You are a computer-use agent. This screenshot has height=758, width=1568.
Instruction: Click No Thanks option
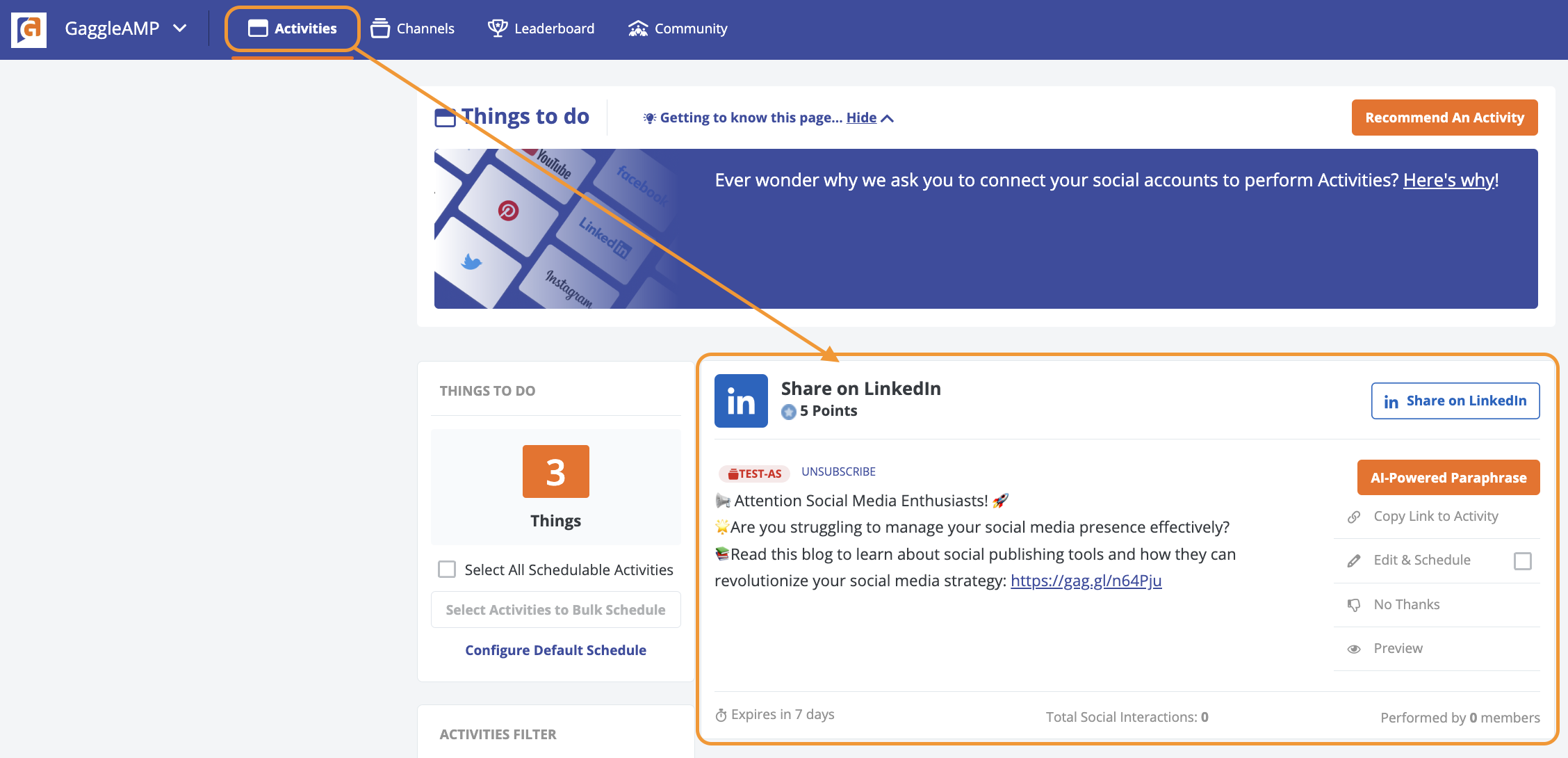1407,605
